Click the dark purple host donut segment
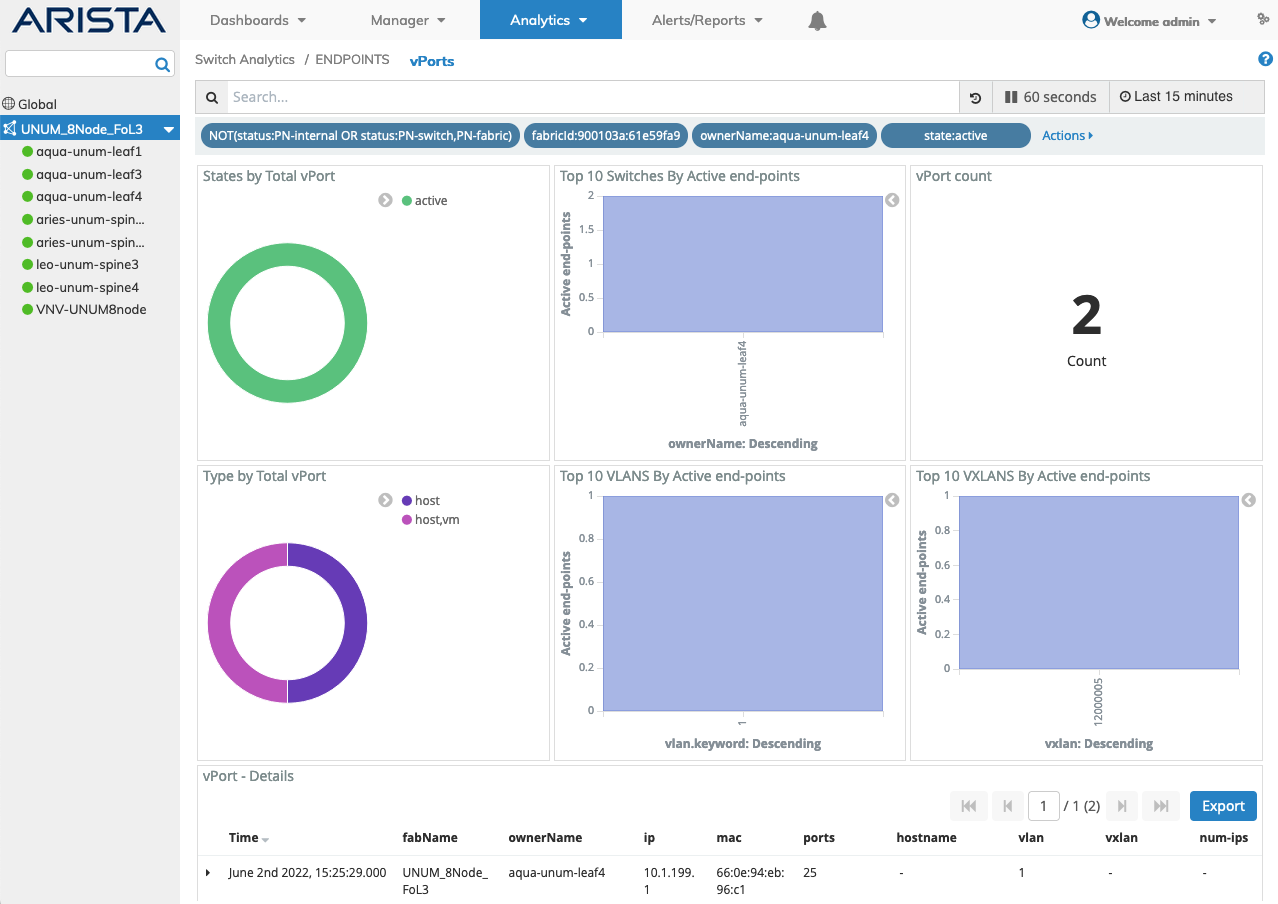This screenshot has height=904, width=1278. tap(355, 623)
